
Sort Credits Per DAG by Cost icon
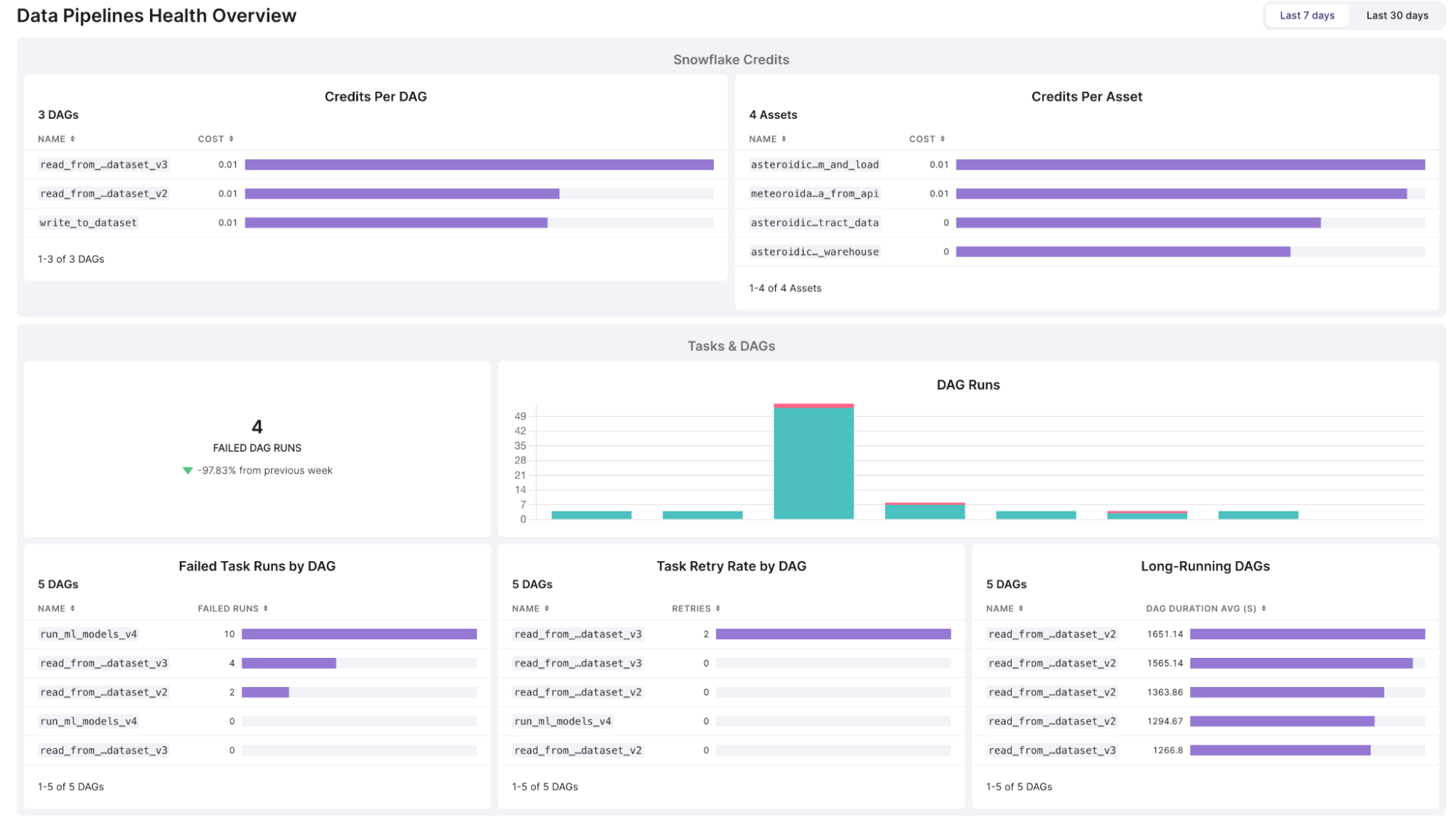click(x=231, y=138)
